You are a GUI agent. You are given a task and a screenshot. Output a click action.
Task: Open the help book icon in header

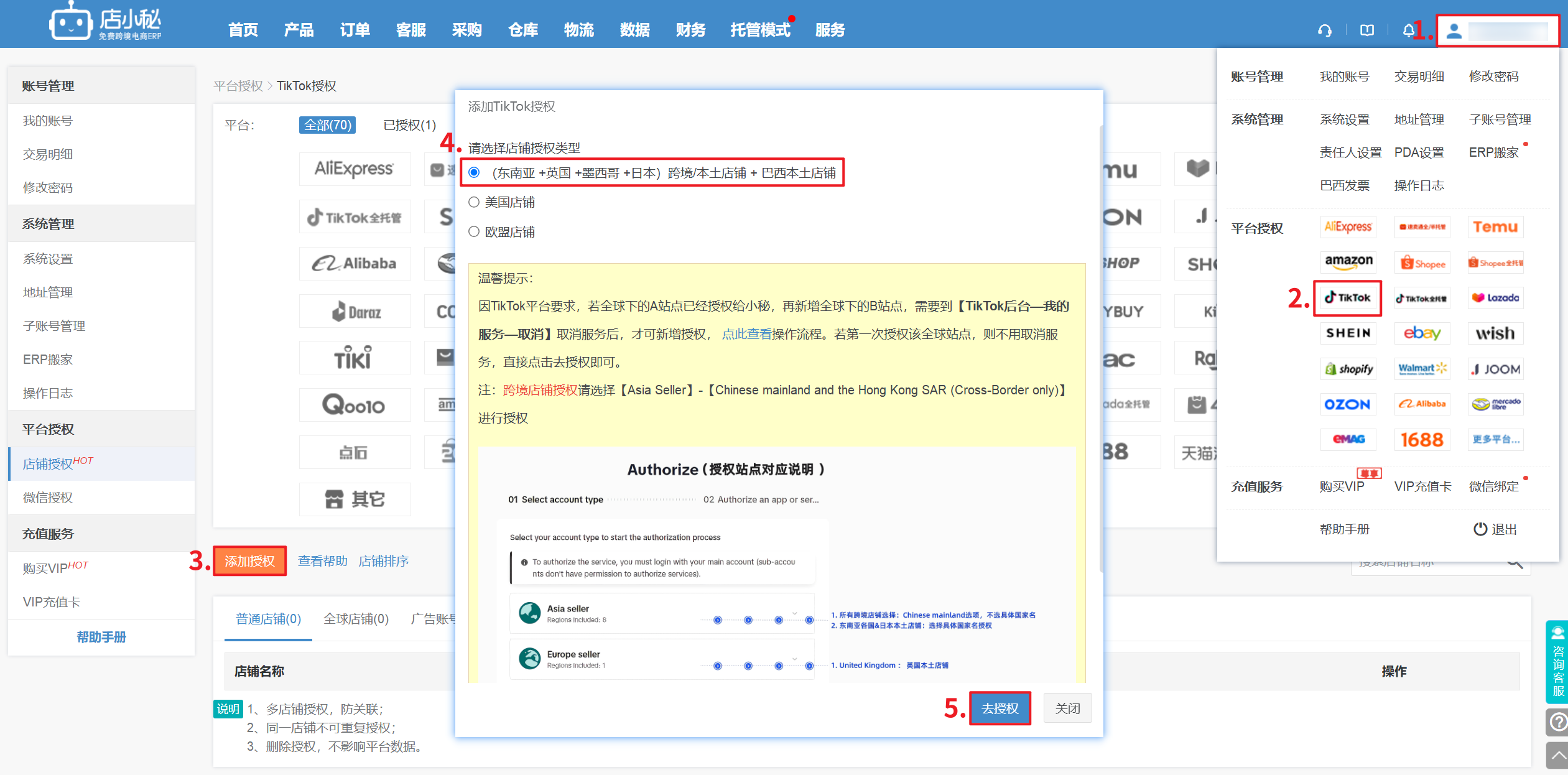[x=1366, y=30]
